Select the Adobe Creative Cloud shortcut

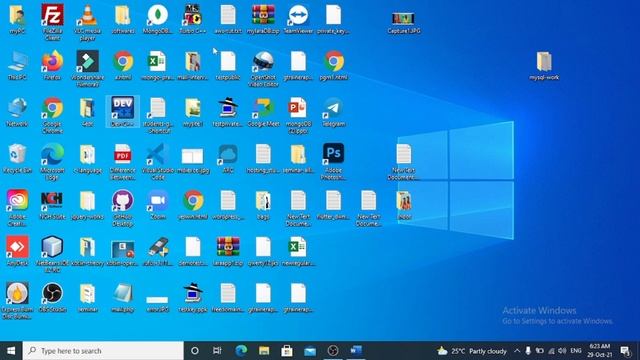coord(17,201)
